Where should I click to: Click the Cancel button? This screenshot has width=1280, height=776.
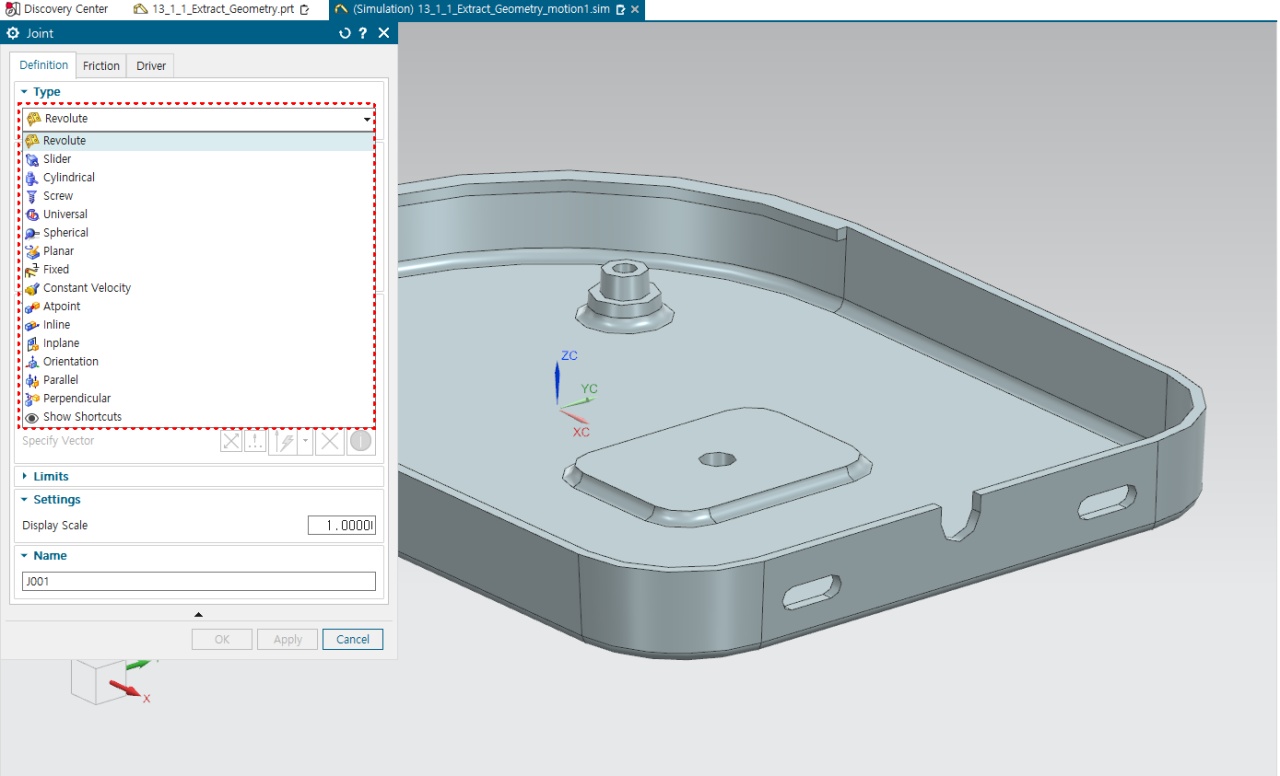352,640
